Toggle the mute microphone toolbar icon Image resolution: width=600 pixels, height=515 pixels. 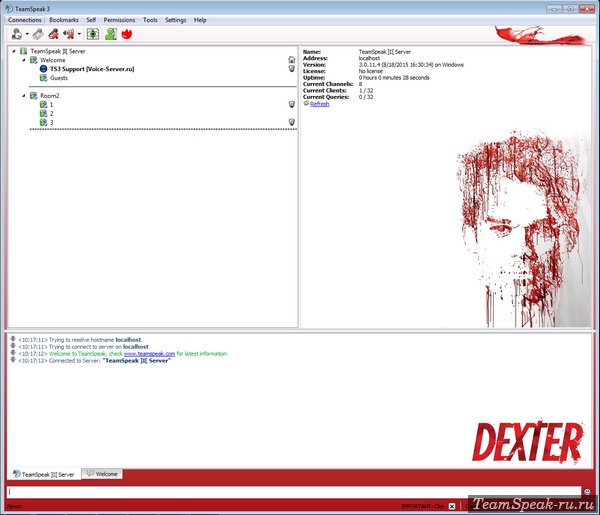(53, 34)
